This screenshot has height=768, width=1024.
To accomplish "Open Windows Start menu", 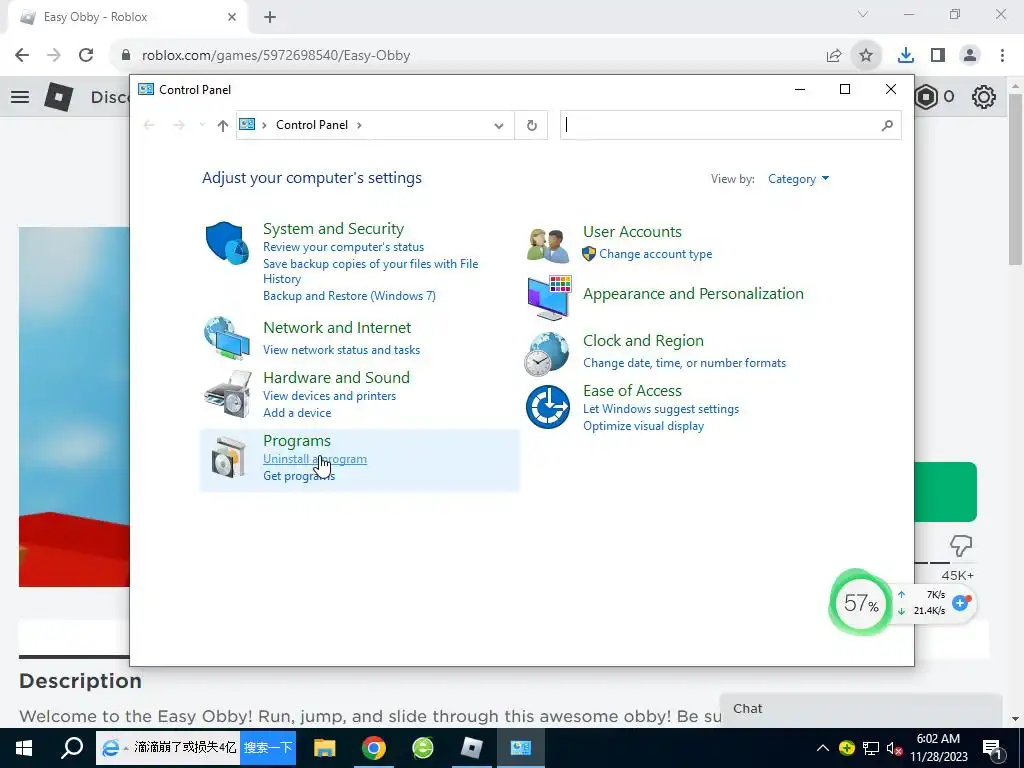I will (24, 748).
